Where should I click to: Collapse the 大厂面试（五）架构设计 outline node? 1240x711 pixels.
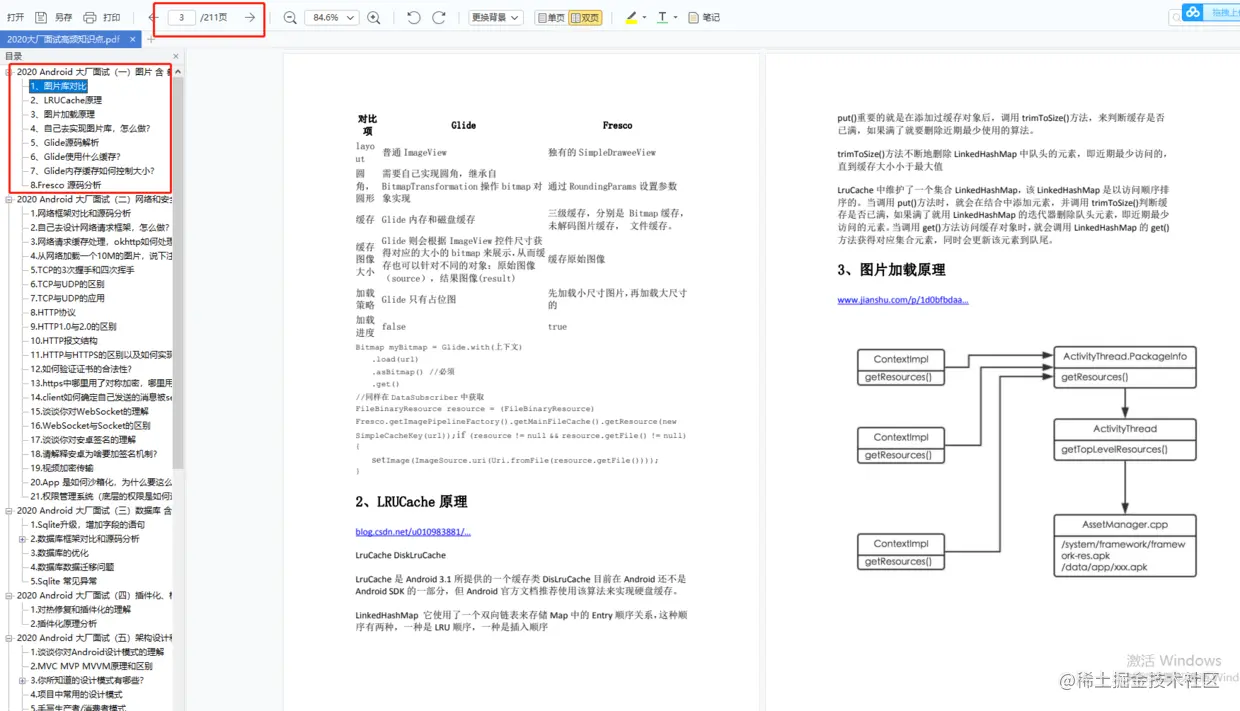coord(9,637)
